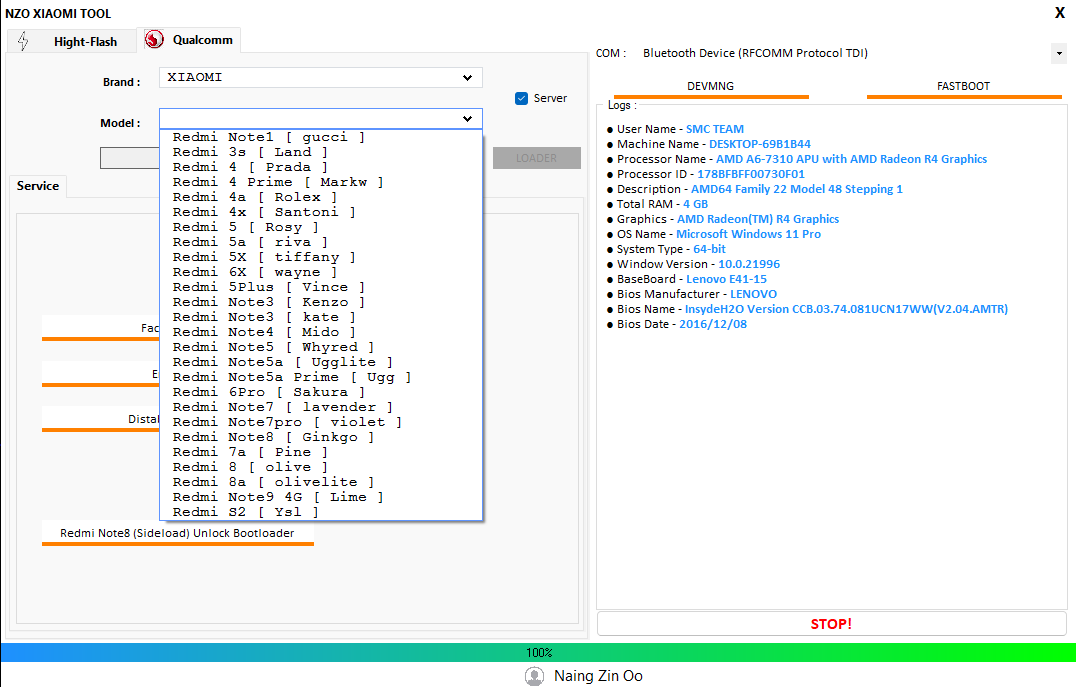Select Redmi 5Plus [ Vince ] model

pyautogui.click(x=320, y=288)
